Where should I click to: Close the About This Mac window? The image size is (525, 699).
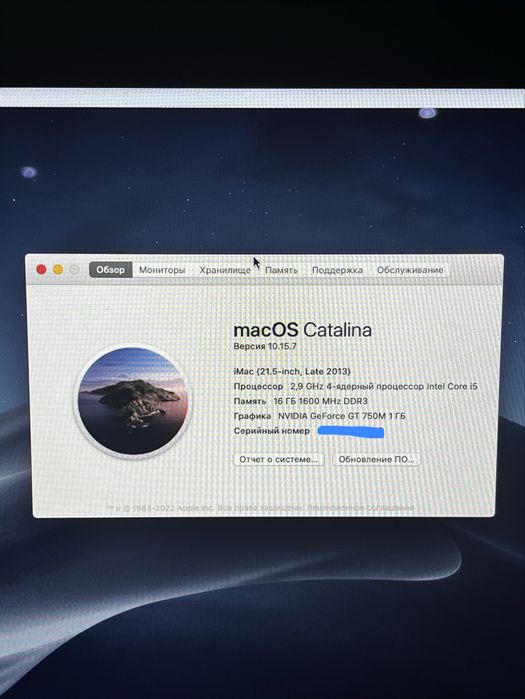click(x=41, y=269)
